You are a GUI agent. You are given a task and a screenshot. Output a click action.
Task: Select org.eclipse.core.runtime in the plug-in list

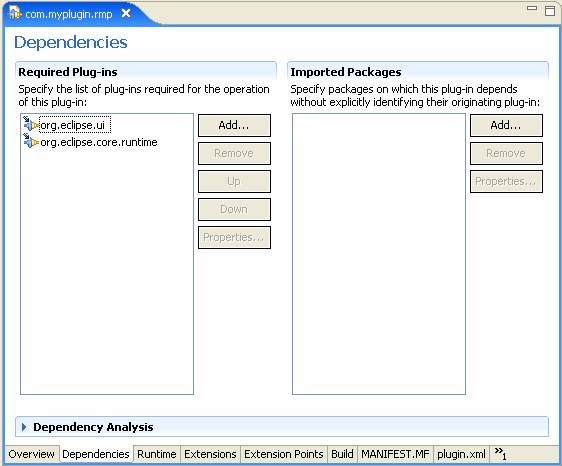pos(99,142)
